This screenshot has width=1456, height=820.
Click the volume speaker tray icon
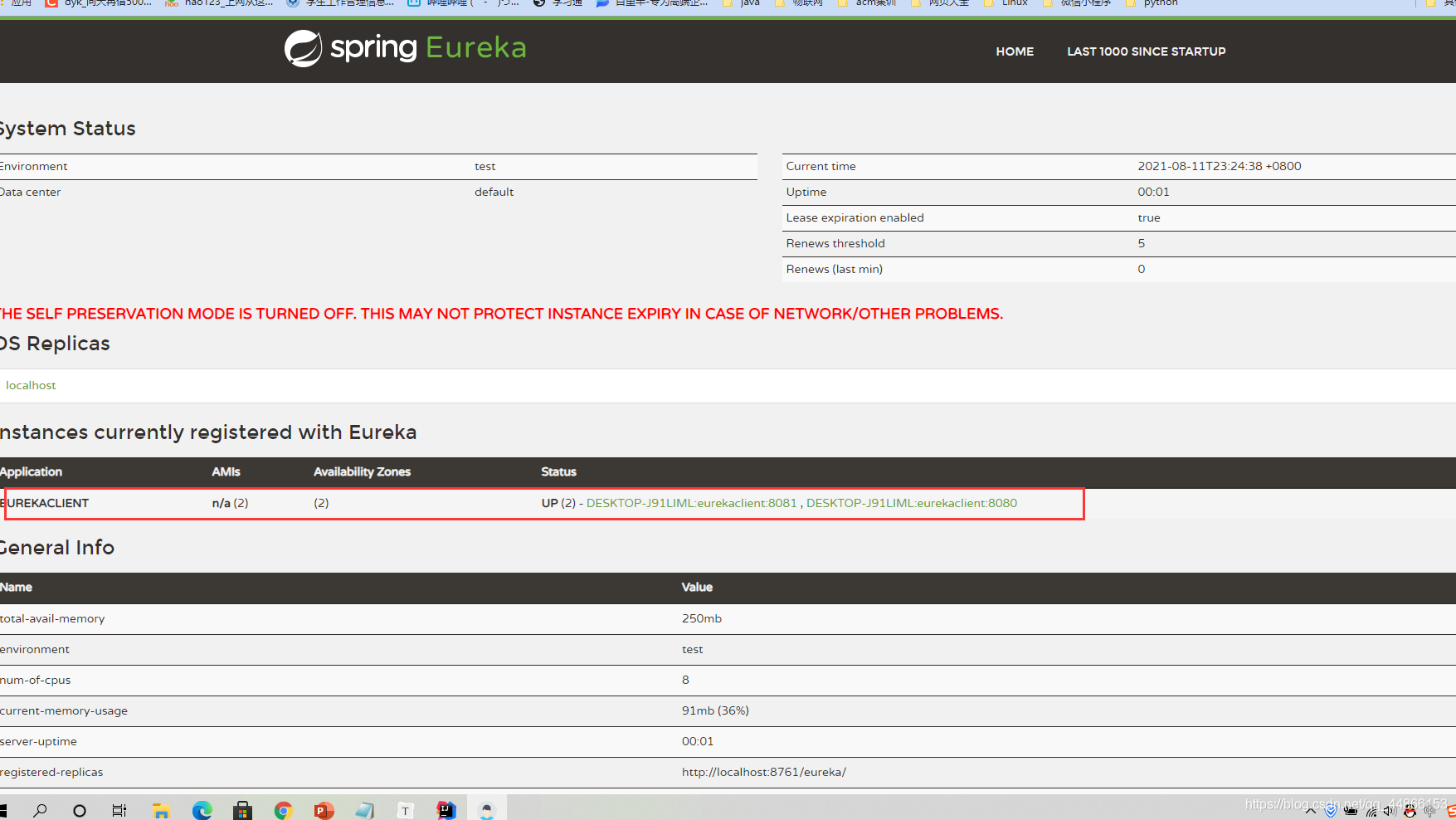tap(1390, 812)
